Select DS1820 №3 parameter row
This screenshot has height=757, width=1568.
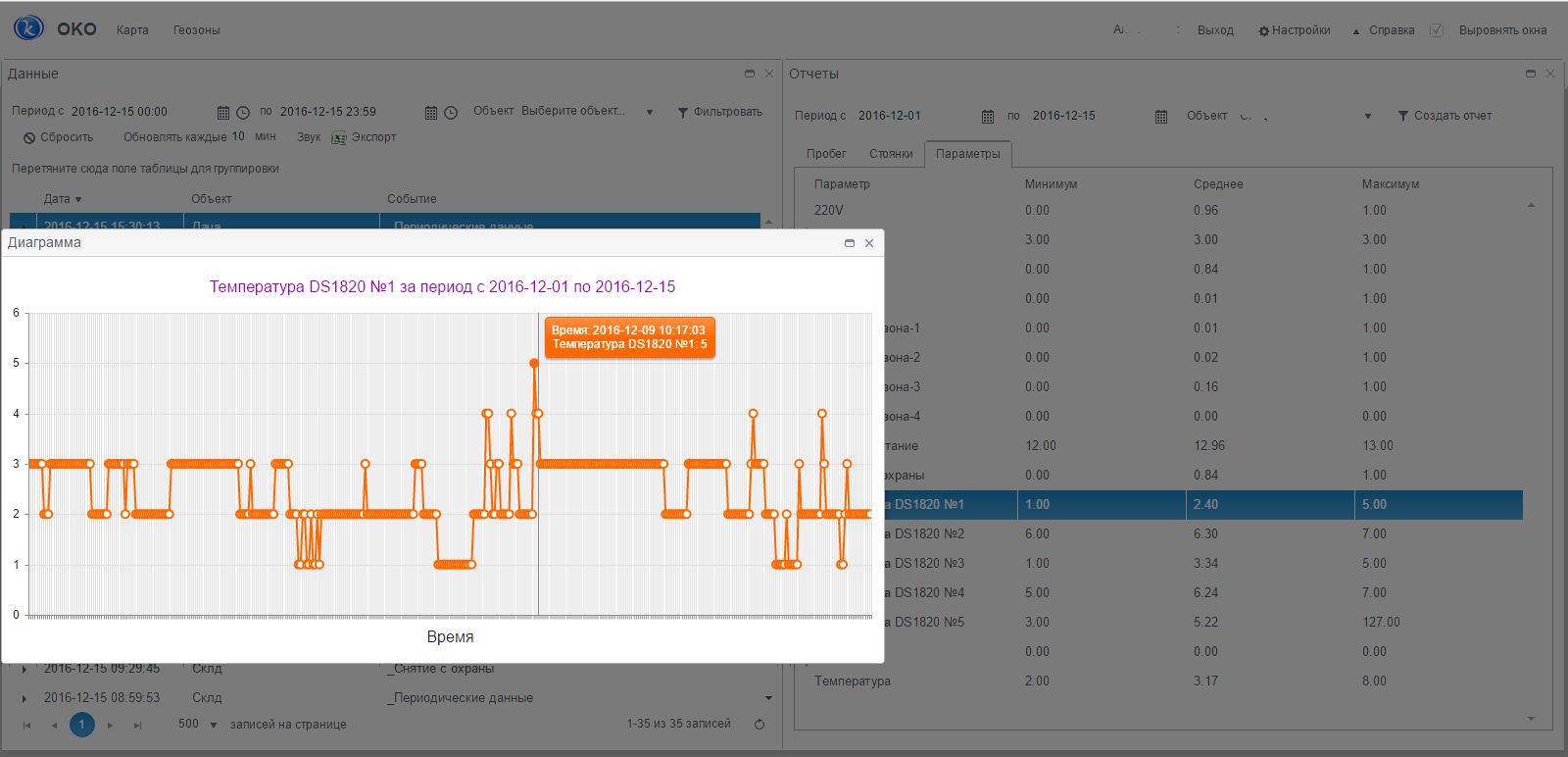(1203, 564)
